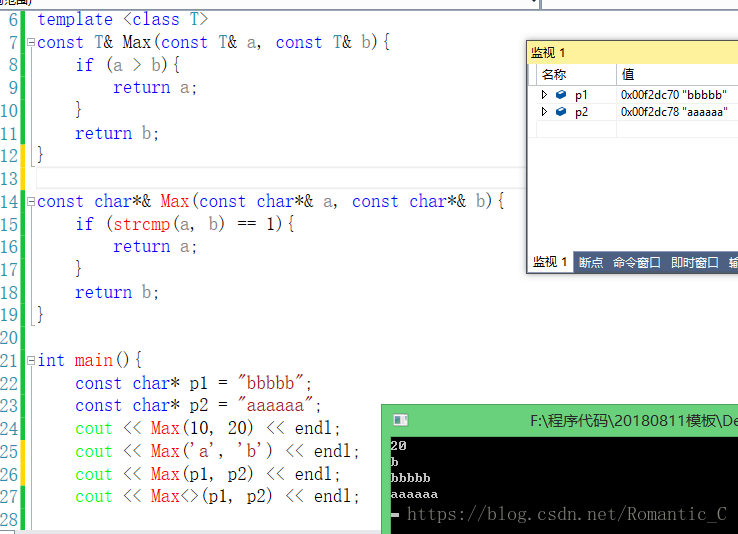738x534 pixels.
Task: Select p2 value 0x00f2dc78 "aaaaaa"
Action: 674,112
